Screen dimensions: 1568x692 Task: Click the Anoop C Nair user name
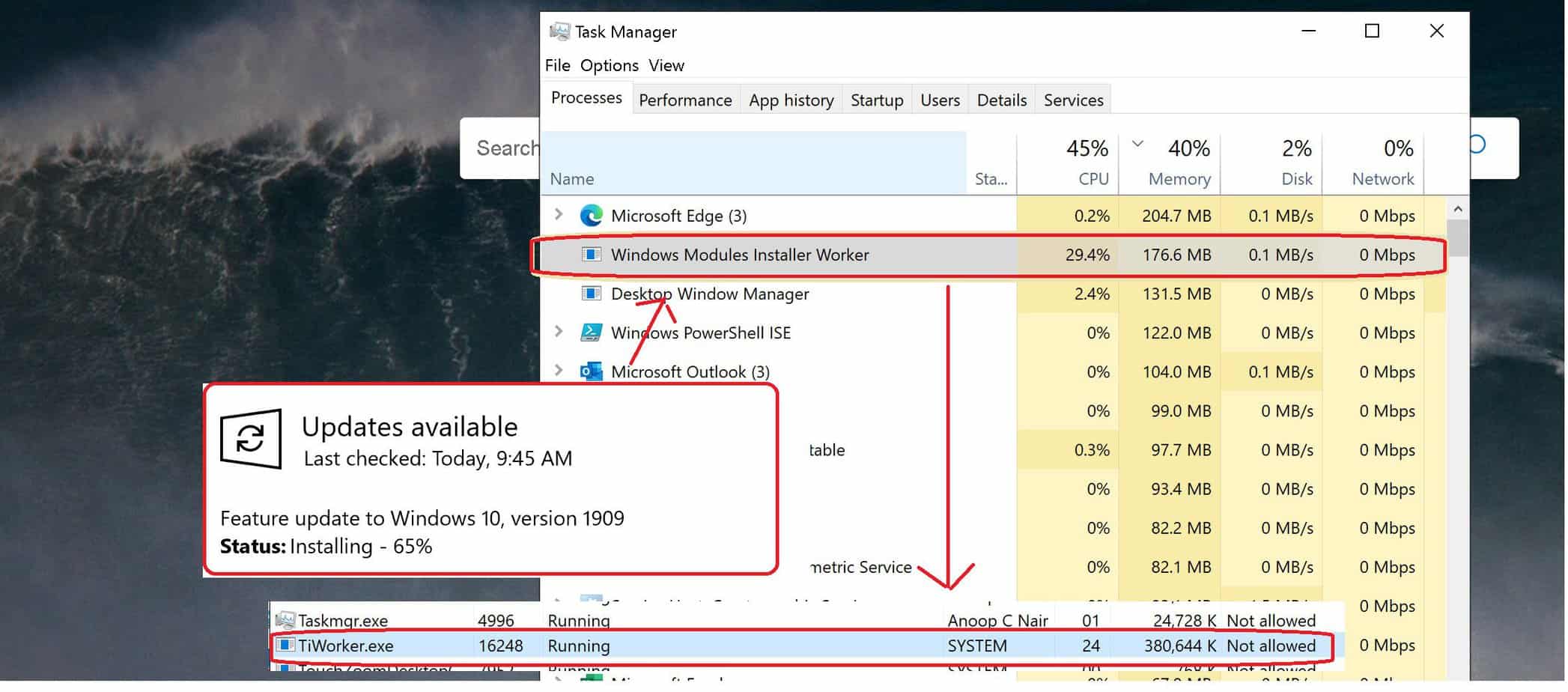coord(997,620)
